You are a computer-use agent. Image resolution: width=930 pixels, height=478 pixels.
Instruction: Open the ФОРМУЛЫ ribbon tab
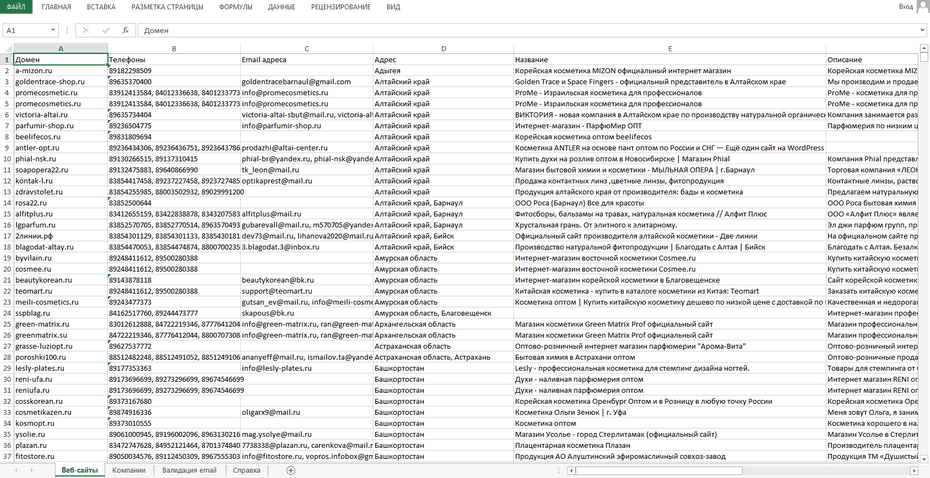(235, 7)
